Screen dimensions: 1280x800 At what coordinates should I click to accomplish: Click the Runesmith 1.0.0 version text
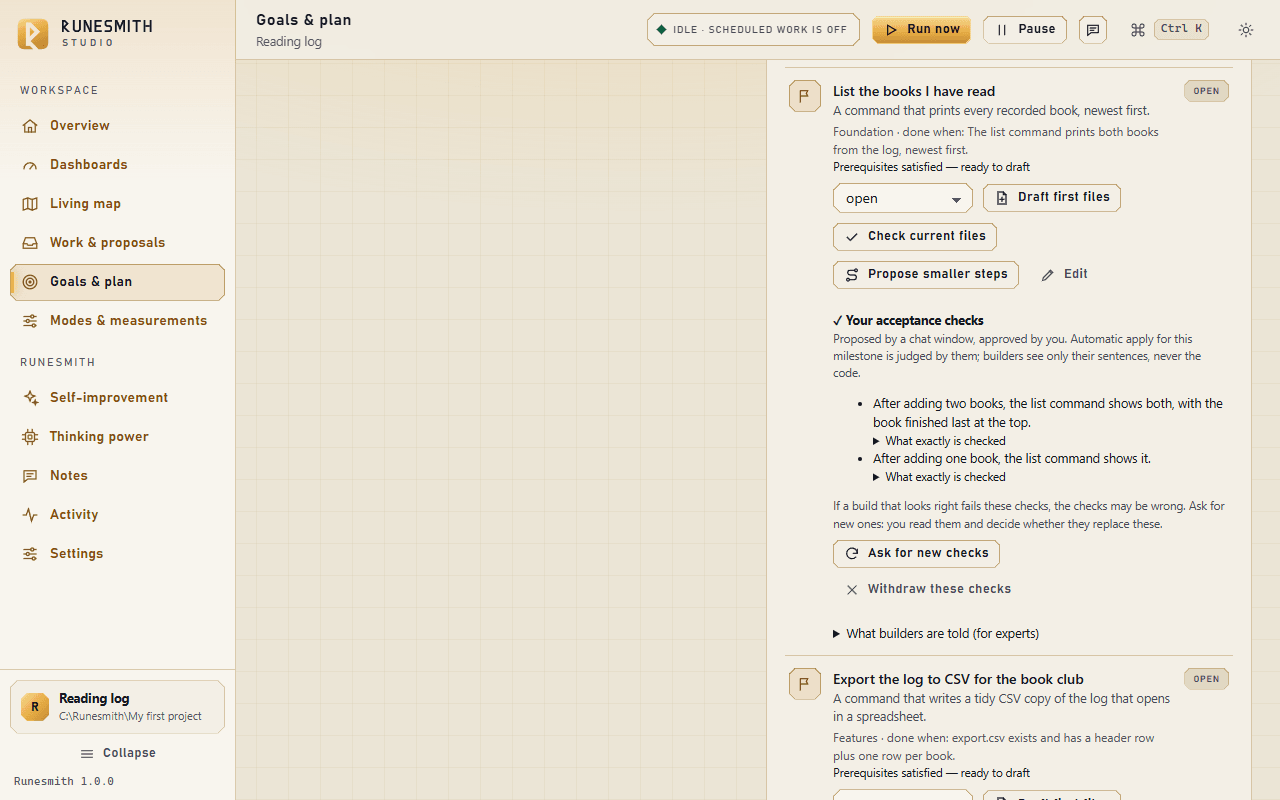point(64,782)
